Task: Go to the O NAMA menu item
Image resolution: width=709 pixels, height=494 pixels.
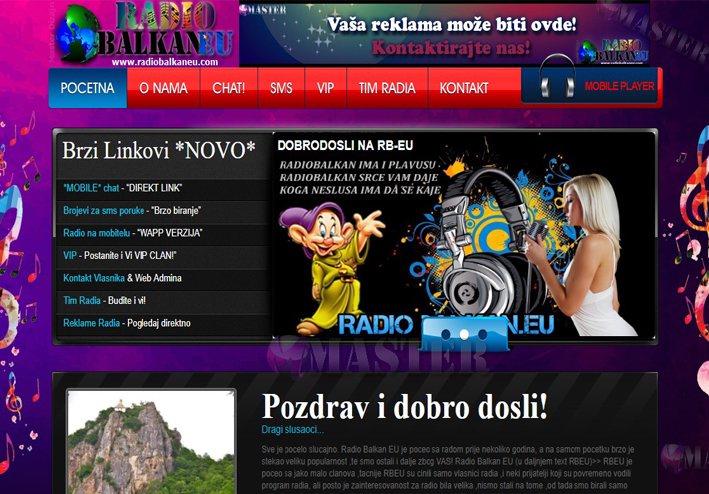Action: point(163,88)
